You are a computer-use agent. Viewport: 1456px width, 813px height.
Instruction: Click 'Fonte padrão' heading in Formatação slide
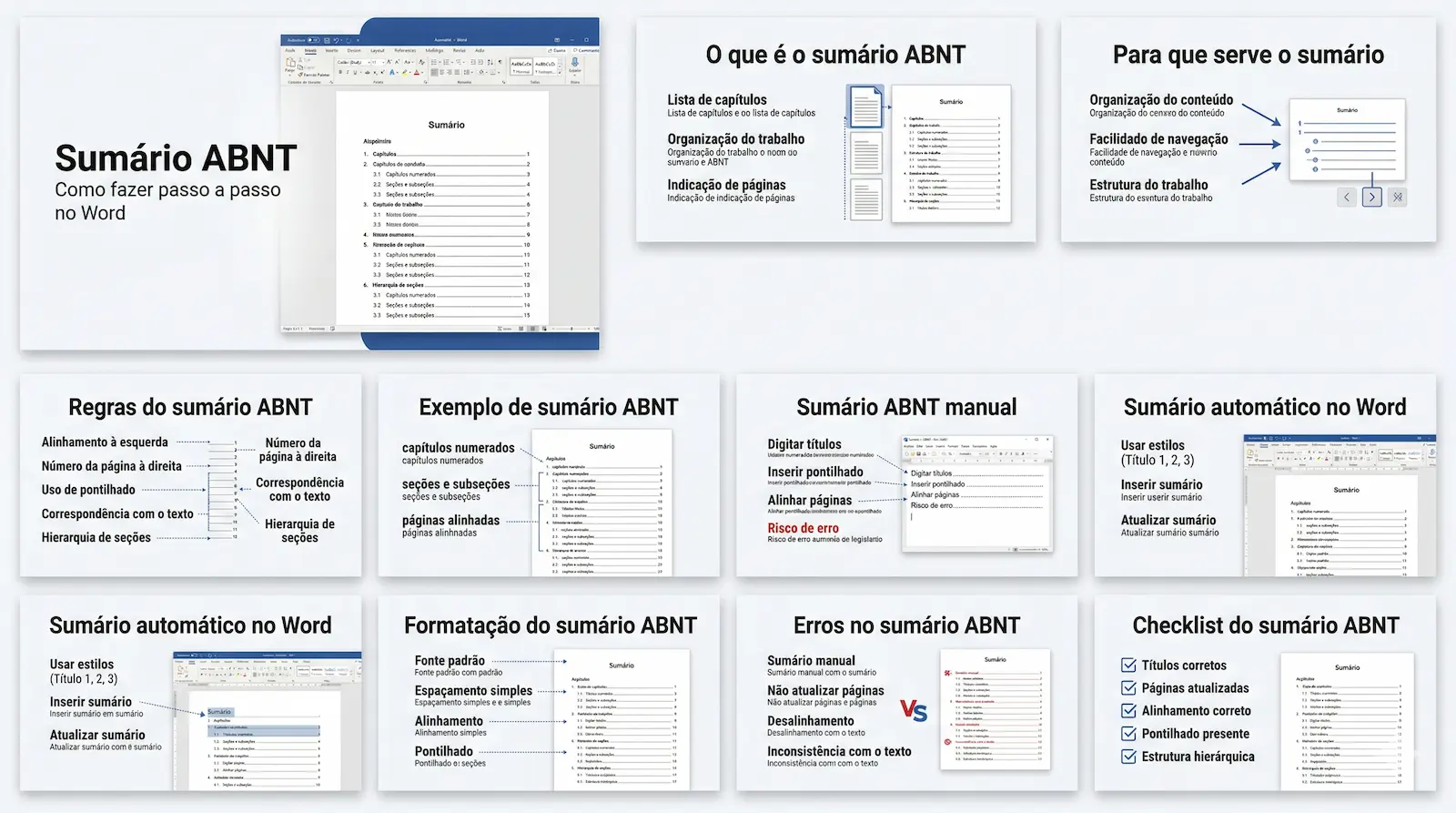450,661
